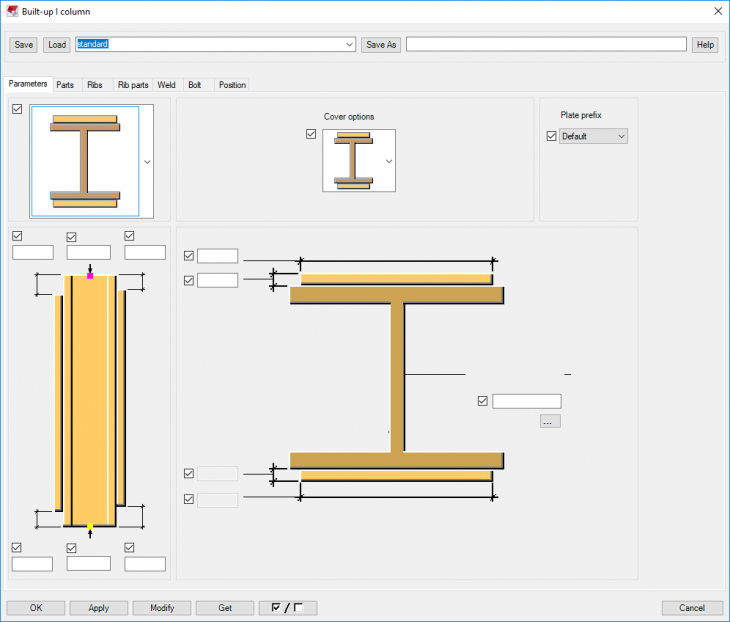
Task: Expand the saved settings 'standard' dropdown
Action: click(349, 45)
